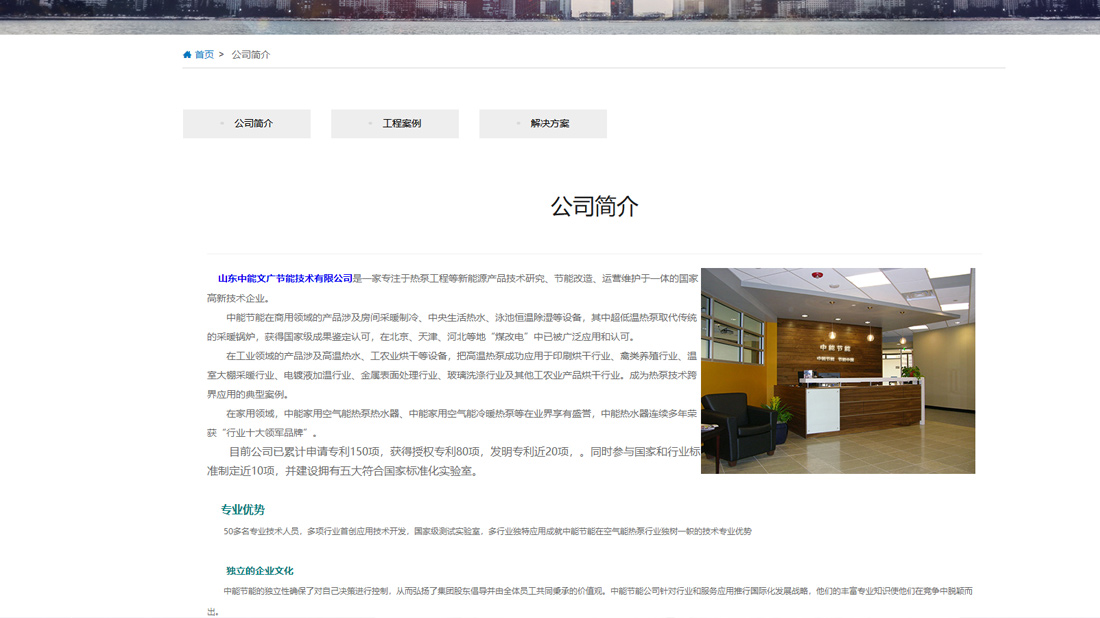Click the 专业优势 section heading

[243, 510]
